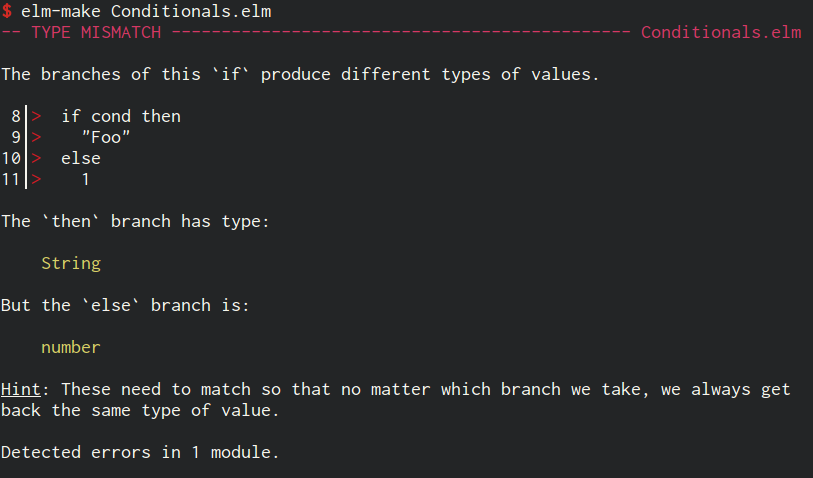Click the TYPE MISMATCH error heading
Screen dimensions: 813x478
pyautogui.click(x=96, y=32)
